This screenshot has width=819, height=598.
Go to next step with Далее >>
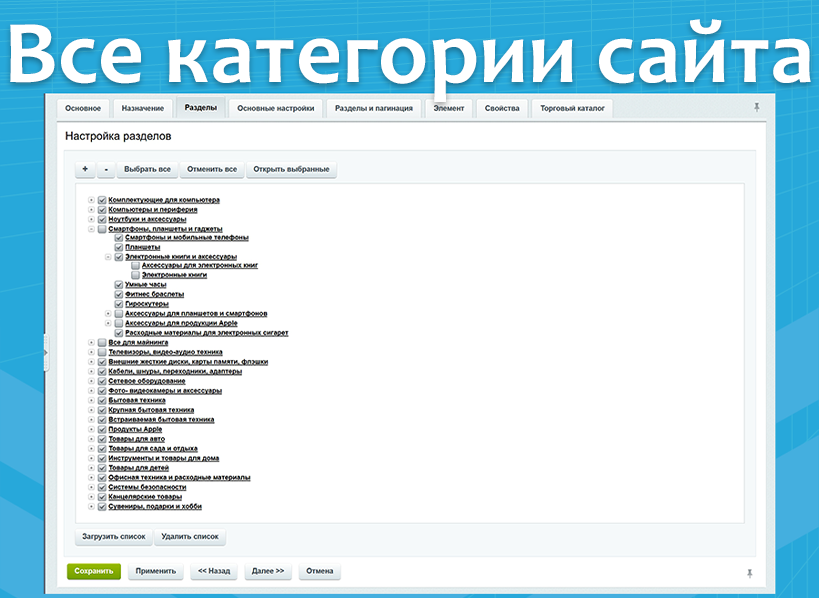coord(268,572)
